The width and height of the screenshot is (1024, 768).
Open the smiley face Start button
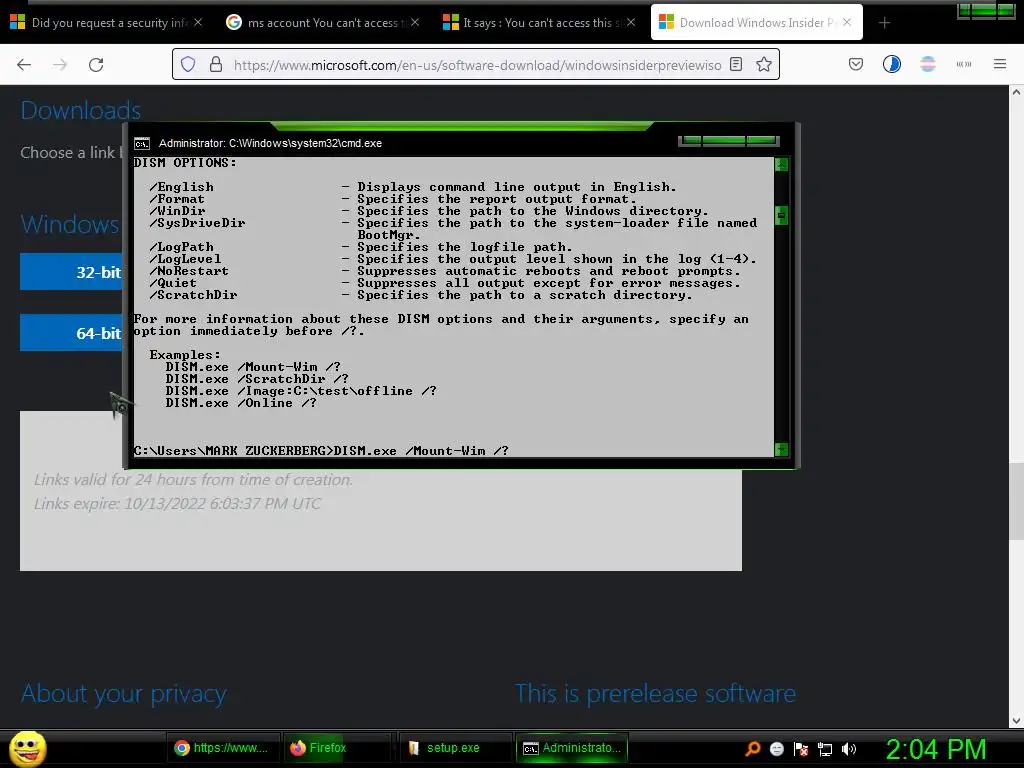28,748
